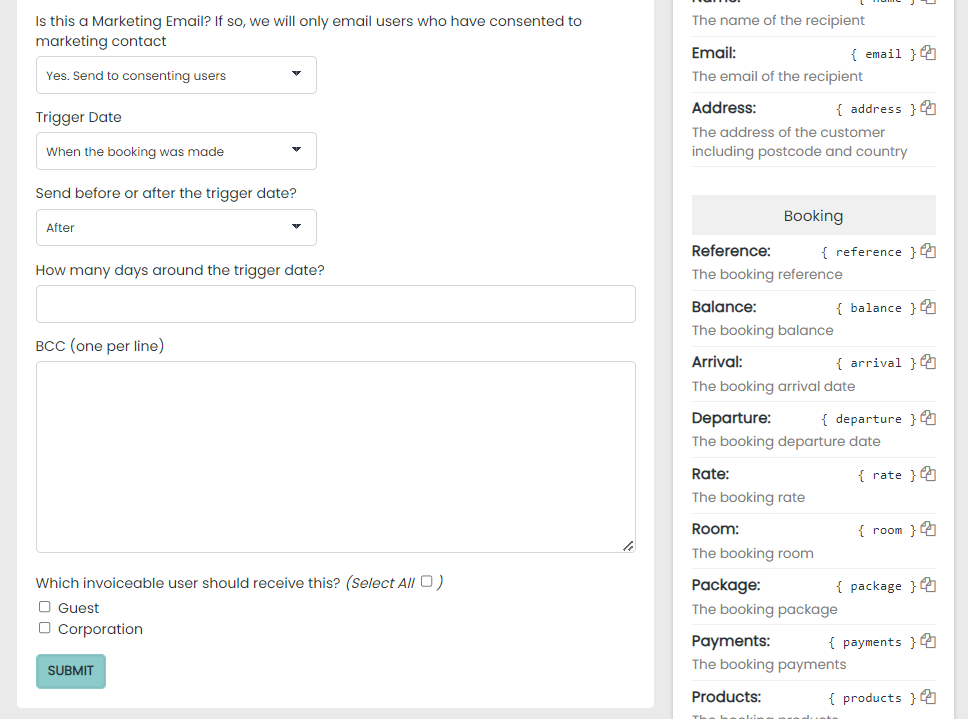The width and height of the screenshot is (968, 719).
Task: Open the before or after dropdown
Action: coord(176,227)
